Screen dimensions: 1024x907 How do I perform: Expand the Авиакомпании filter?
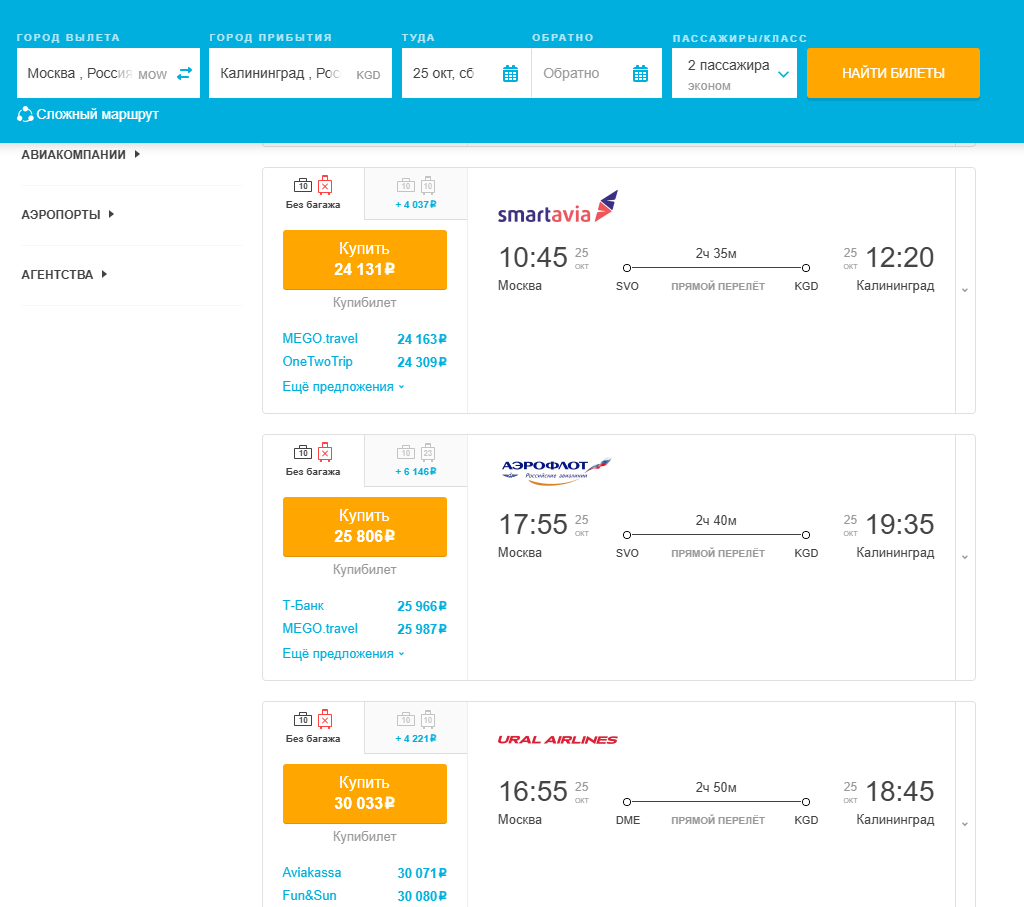tap(80, 154)
